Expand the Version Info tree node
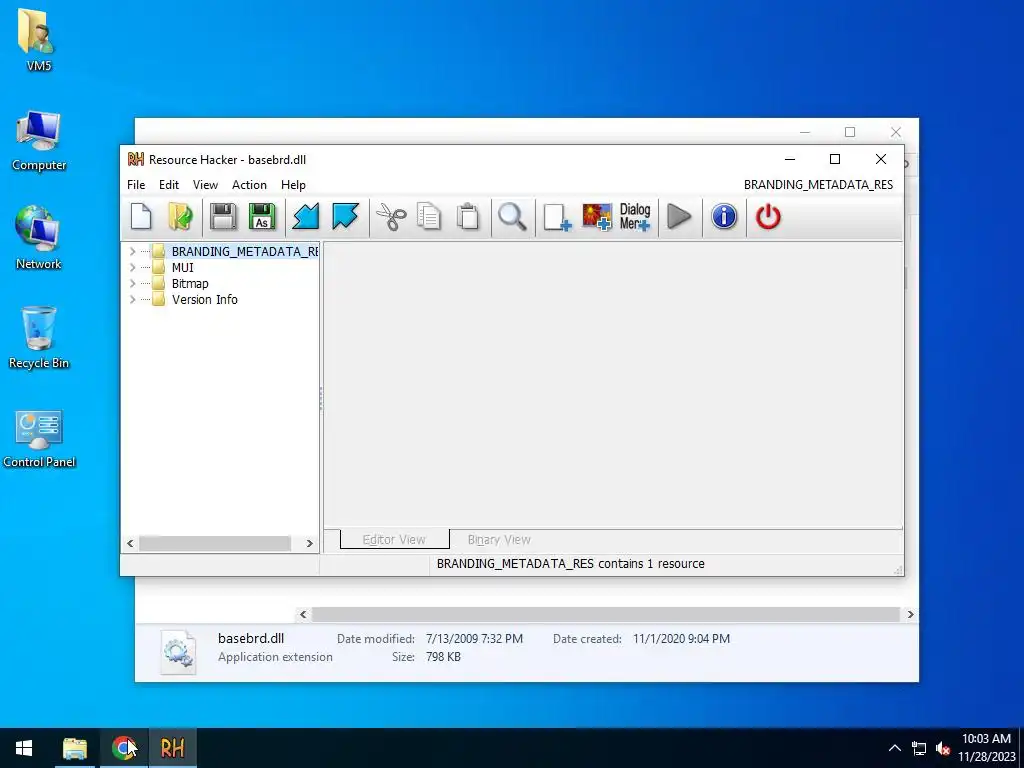This screenshot has width=1024, height=768. pos(133,299)
